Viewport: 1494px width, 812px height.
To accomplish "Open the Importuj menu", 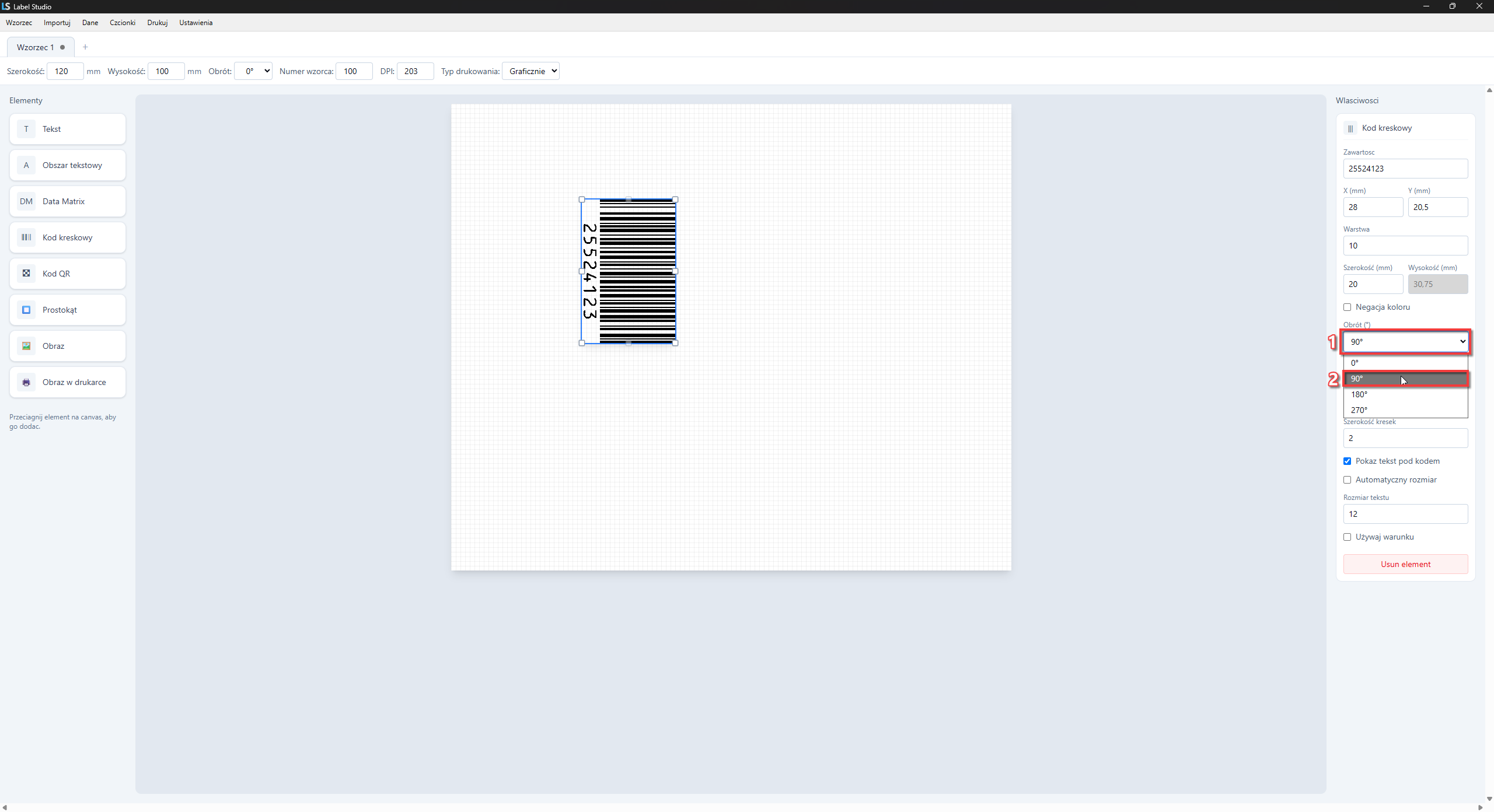I will 57,23.
